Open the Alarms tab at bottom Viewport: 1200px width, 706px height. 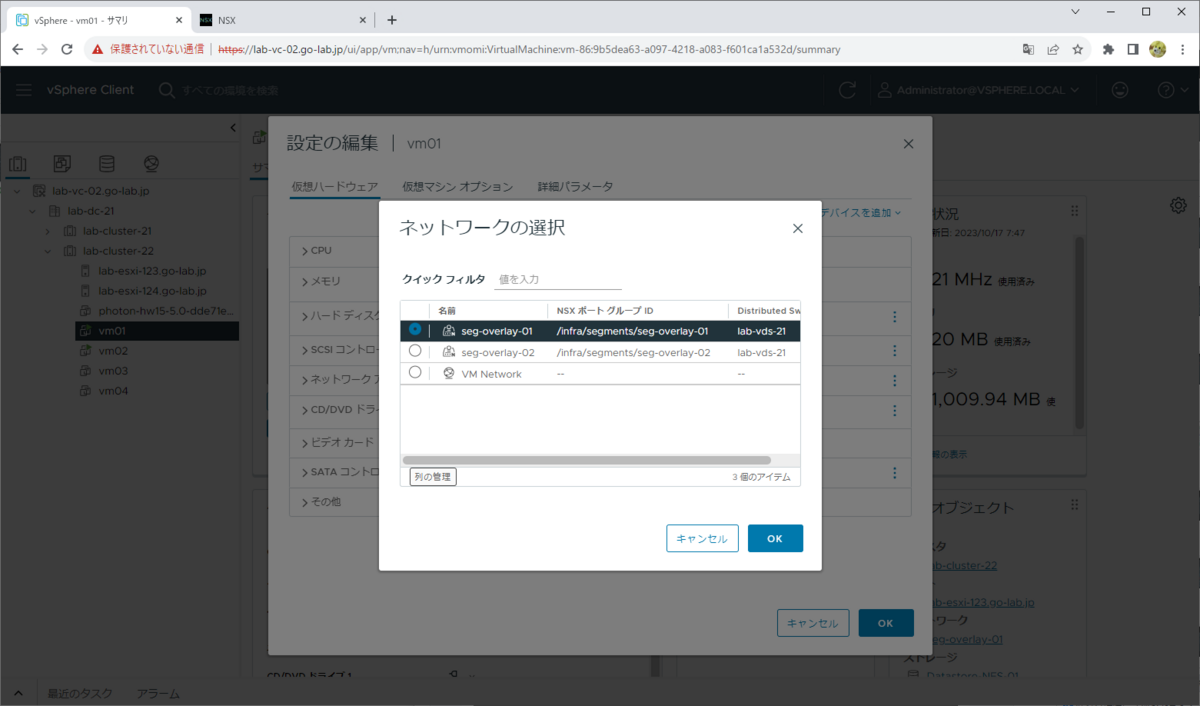coord(158,694)
